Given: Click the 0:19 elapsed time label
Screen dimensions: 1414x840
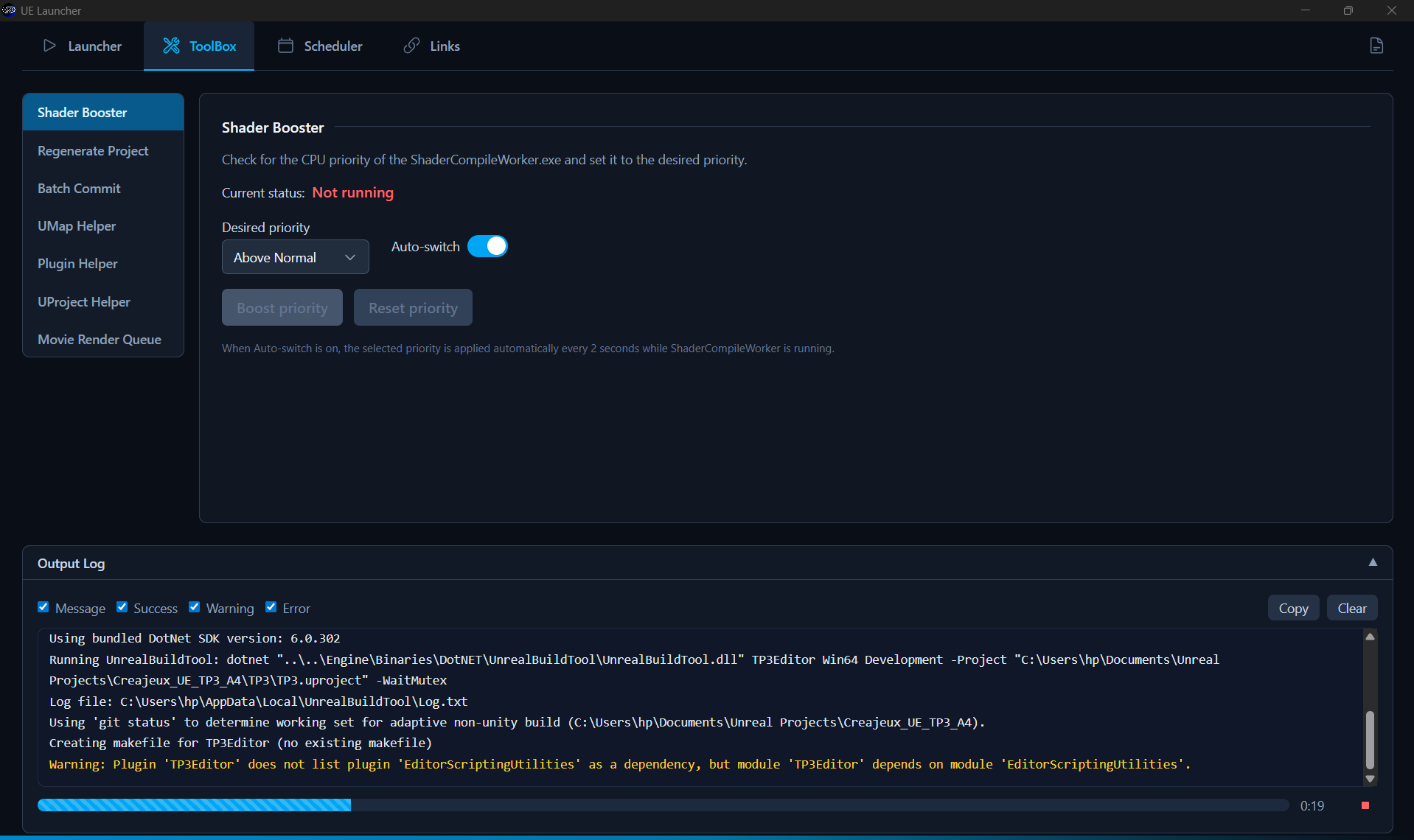Looking at the screenshot, I should [1312, 805].
